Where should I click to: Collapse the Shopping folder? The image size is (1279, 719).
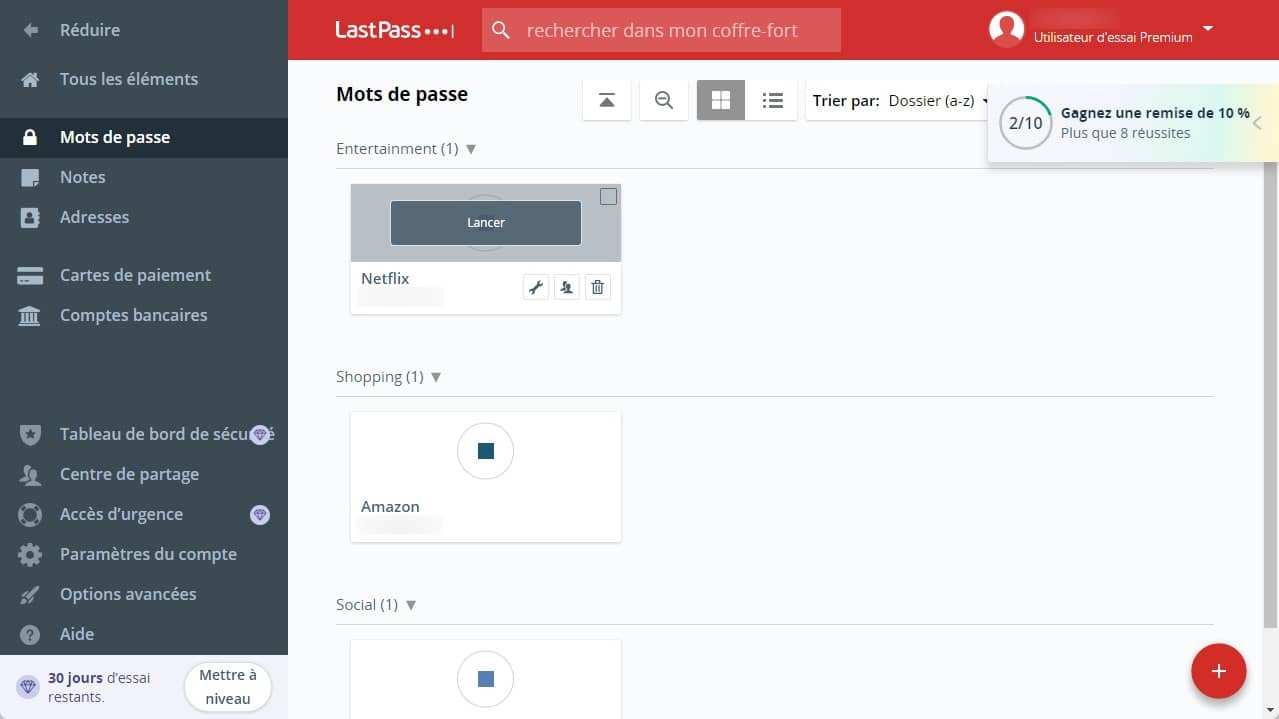[x=436, y=377]
